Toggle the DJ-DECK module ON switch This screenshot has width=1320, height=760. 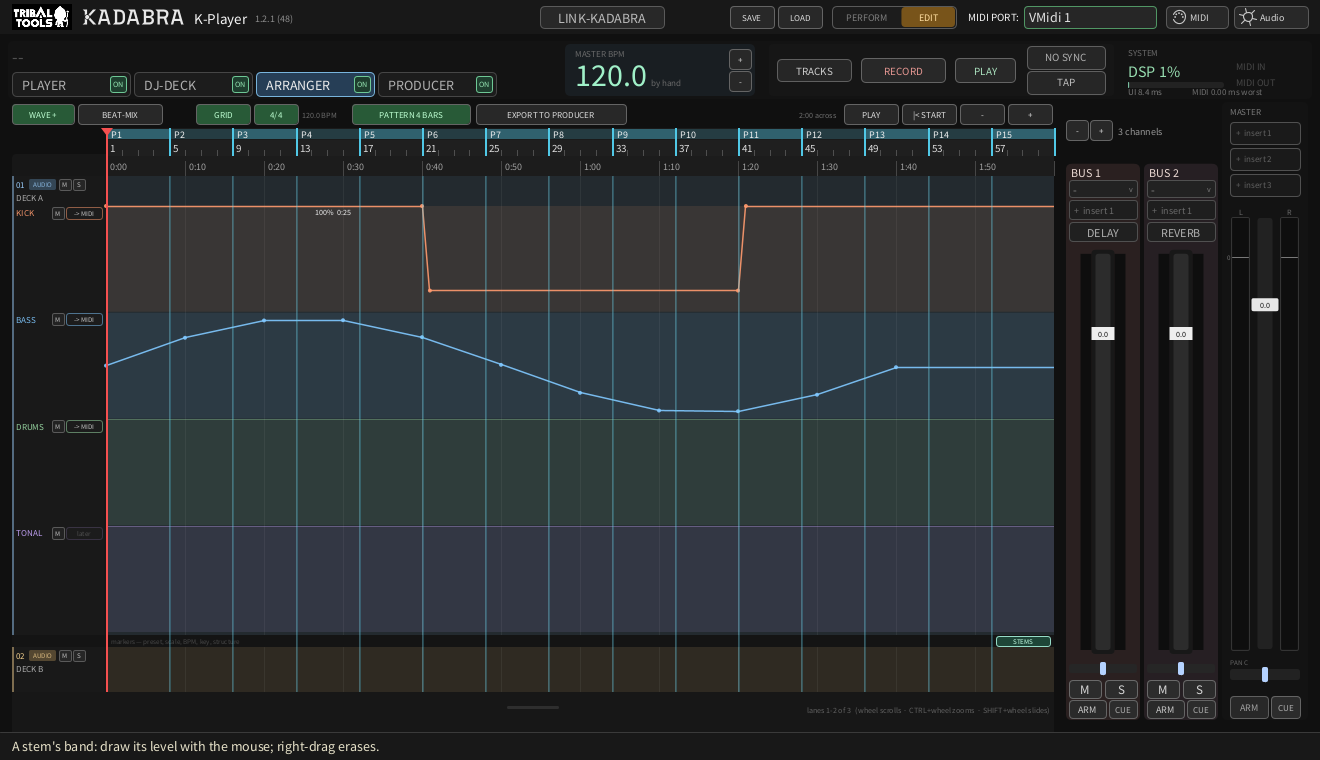[x=240, y=85]
